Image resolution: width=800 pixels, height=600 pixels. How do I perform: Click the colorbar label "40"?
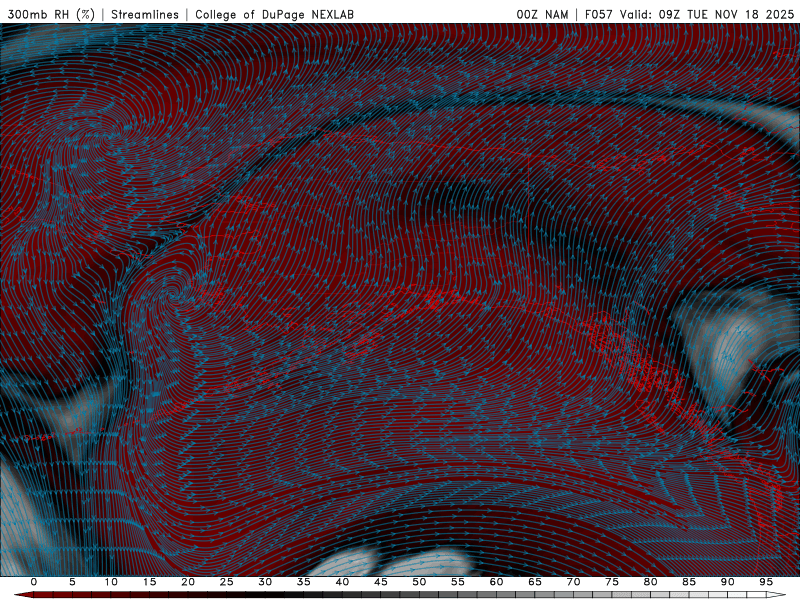pos(342,582)
